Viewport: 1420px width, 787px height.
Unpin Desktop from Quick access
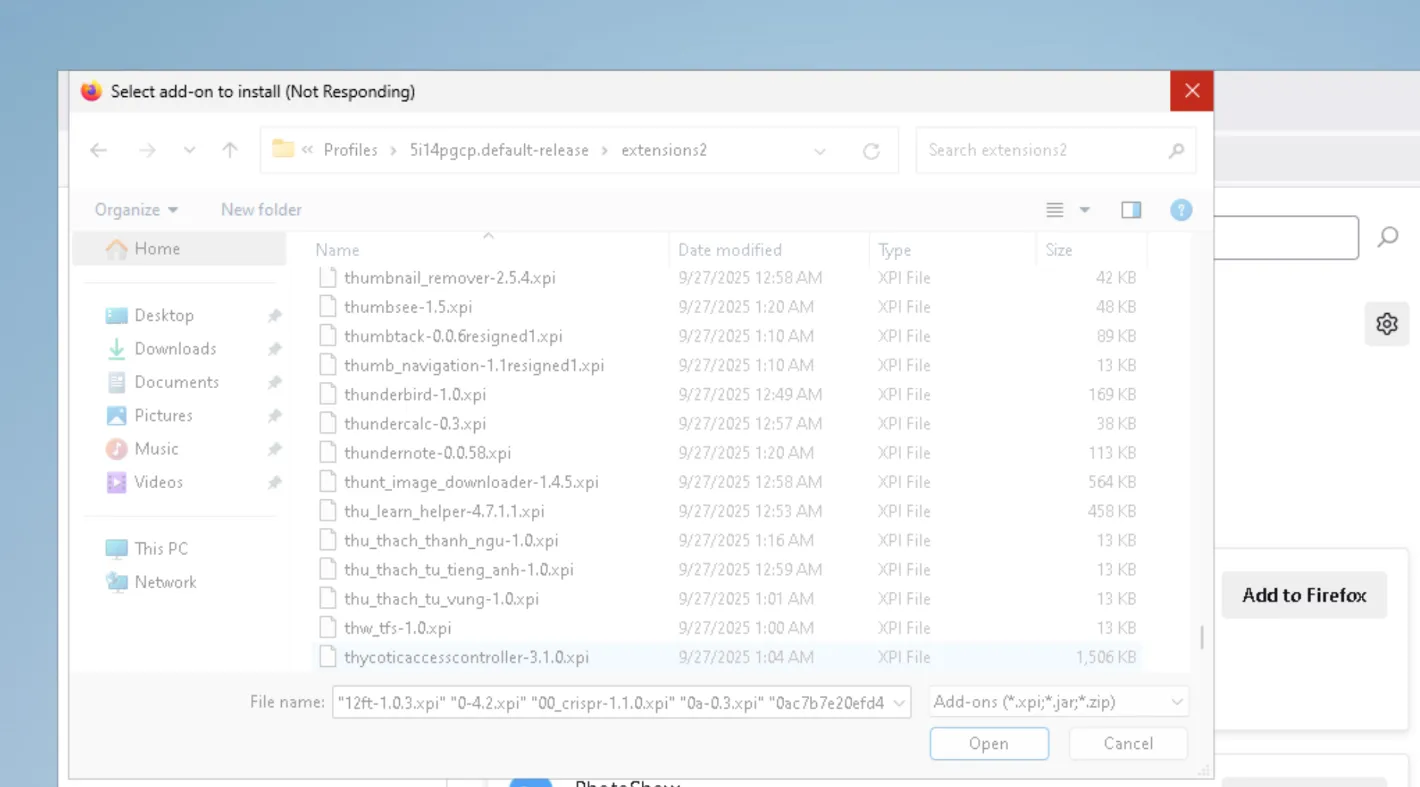pos(274,314)
